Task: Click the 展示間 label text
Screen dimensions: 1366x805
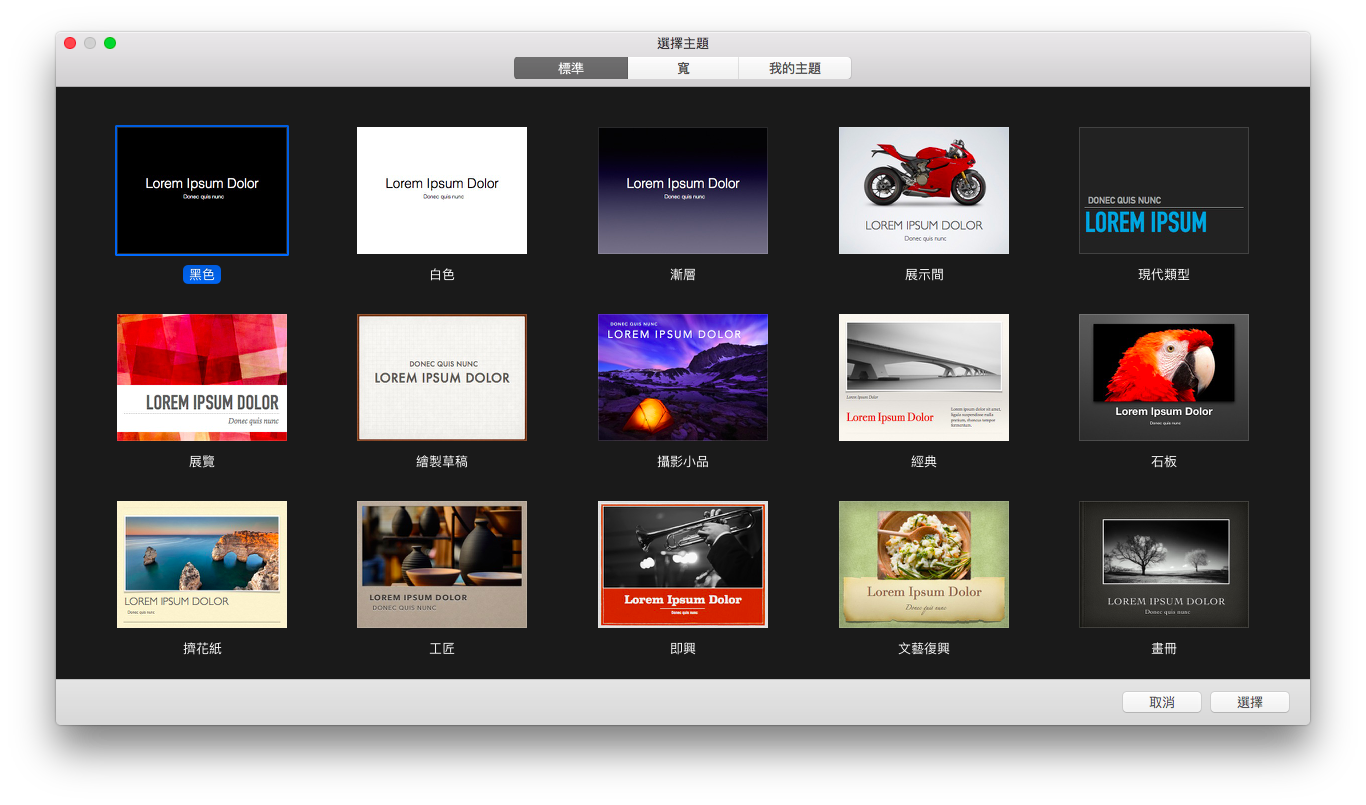Action: click(x=924, y=274)
